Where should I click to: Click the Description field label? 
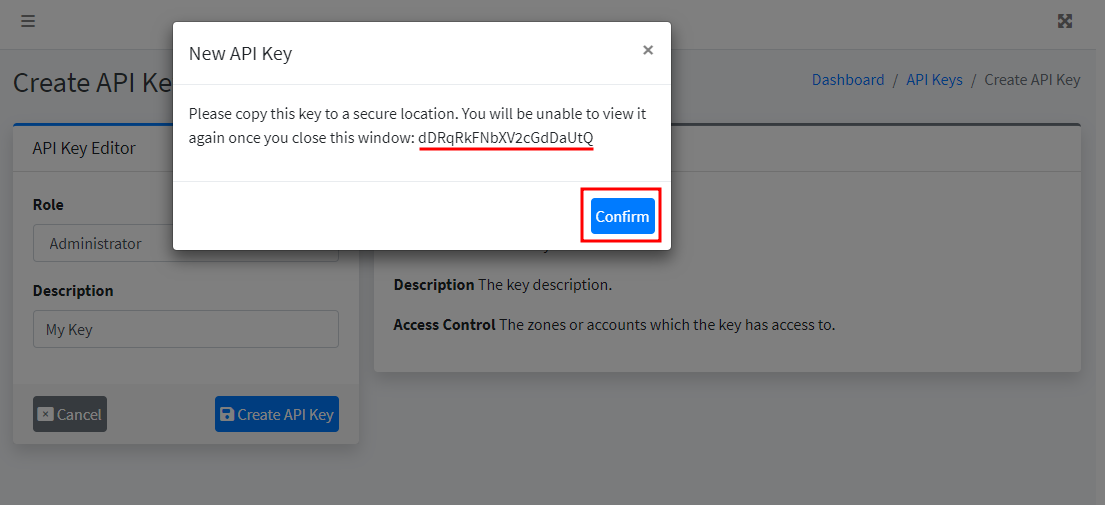pos(73,291)
